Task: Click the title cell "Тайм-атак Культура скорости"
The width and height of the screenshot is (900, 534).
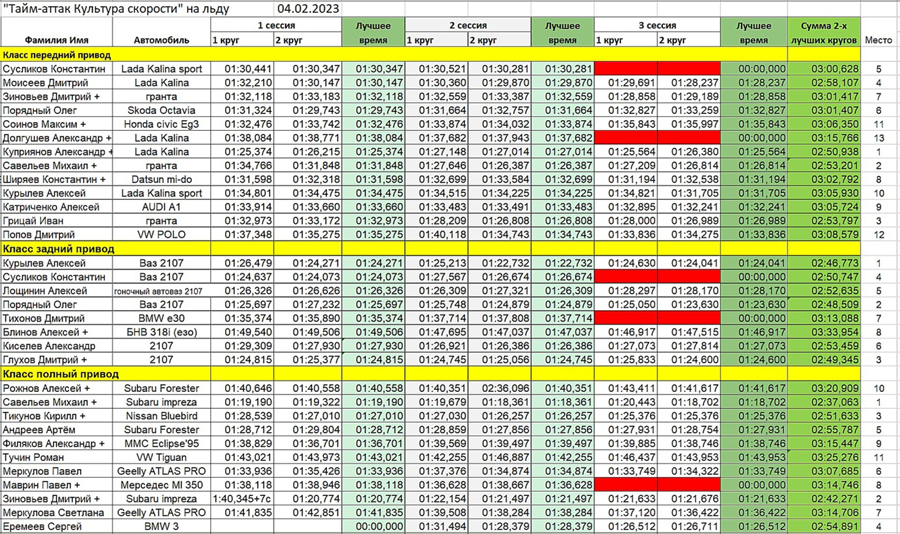Action: (x=115, y=9)
